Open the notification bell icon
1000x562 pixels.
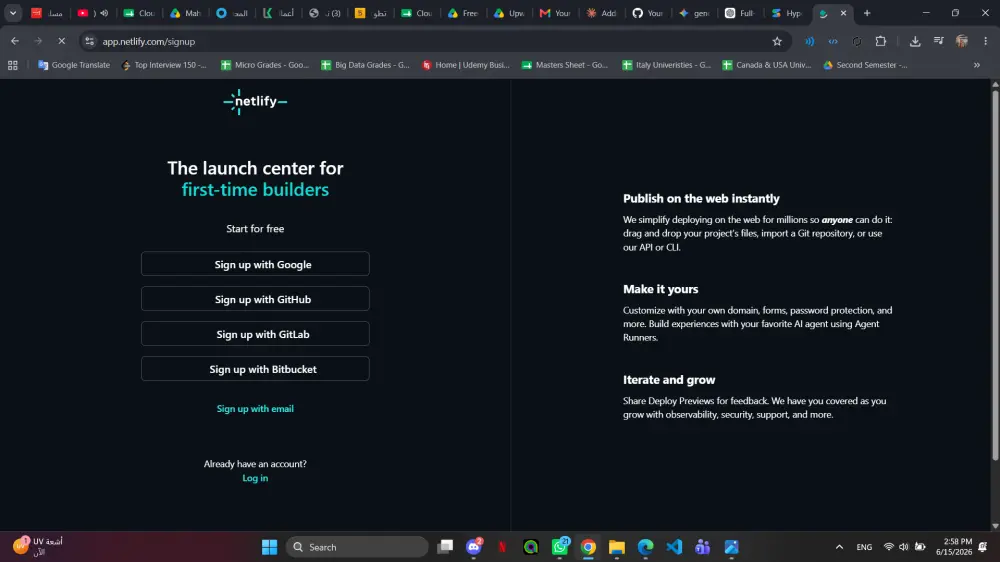983,547
